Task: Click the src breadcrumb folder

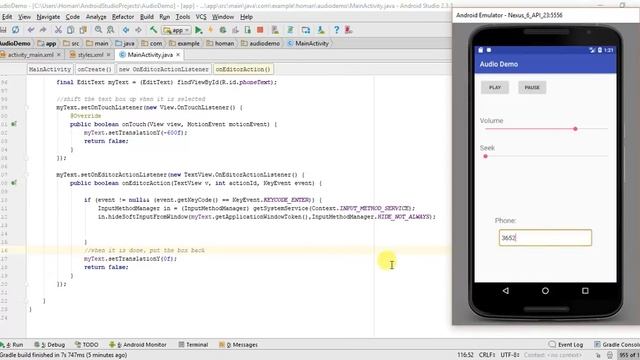Action: pyautogui.click(x=71, y=43)
